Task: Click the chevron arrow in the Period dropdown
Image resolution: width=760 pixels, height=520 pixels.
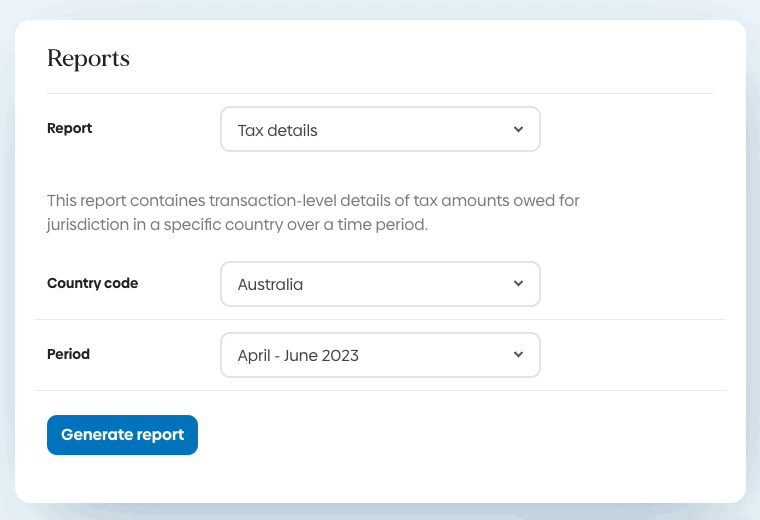Action: (x=518, y=355)
